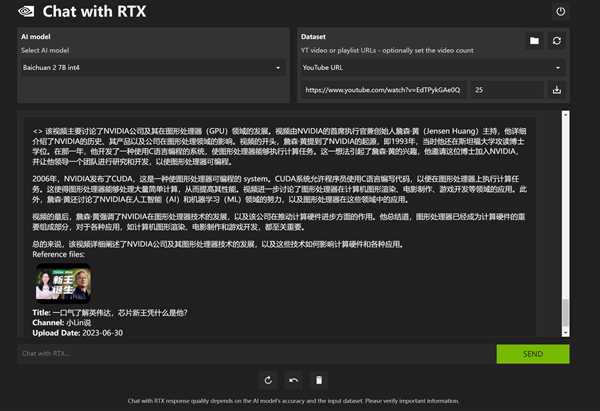600x411 pixels.
Task: Click the paragraph starting with 2006年
Action: pyautogui.click(x=279, y=189)
